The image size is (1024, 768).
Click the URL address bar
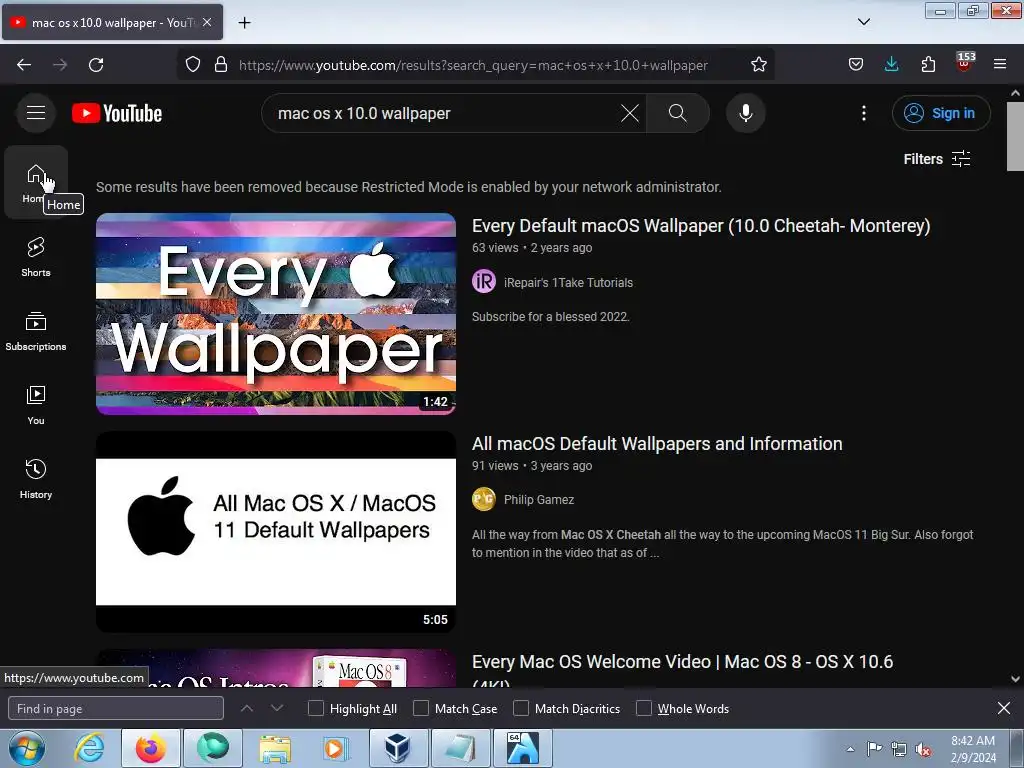coord(475,65)
